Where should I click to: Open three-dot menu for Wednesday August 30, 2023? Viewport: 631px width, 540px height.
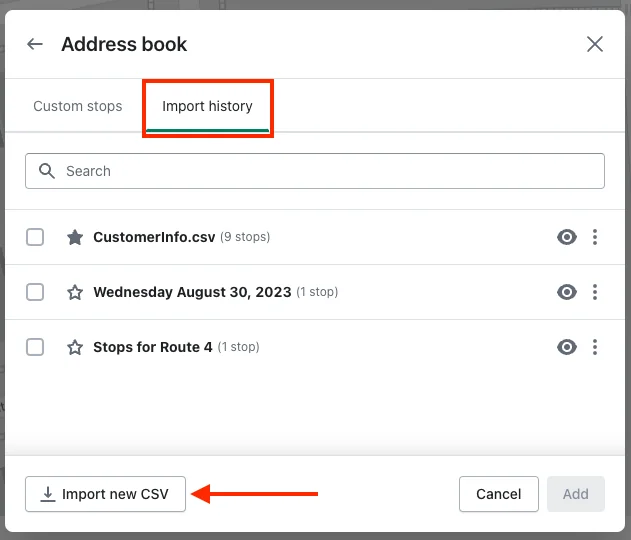595,292
